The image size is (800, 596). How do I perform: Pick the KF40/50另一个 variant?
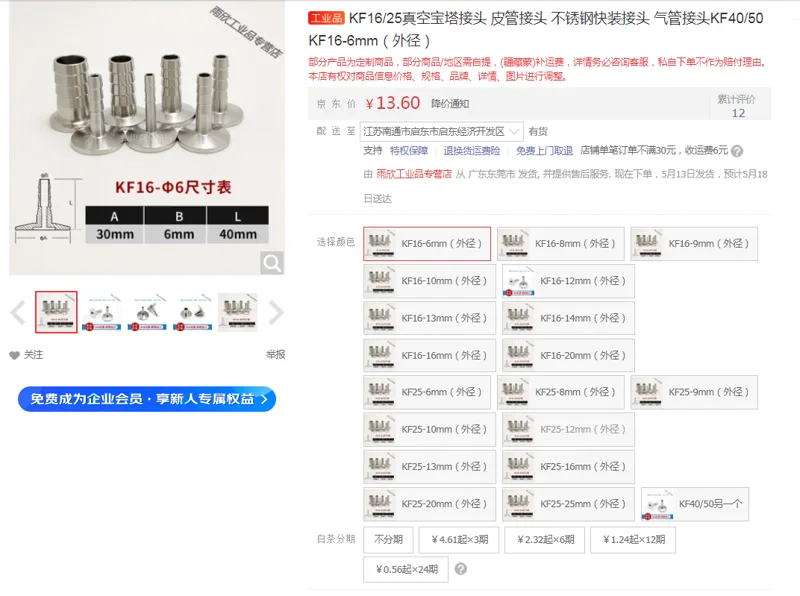695,504
